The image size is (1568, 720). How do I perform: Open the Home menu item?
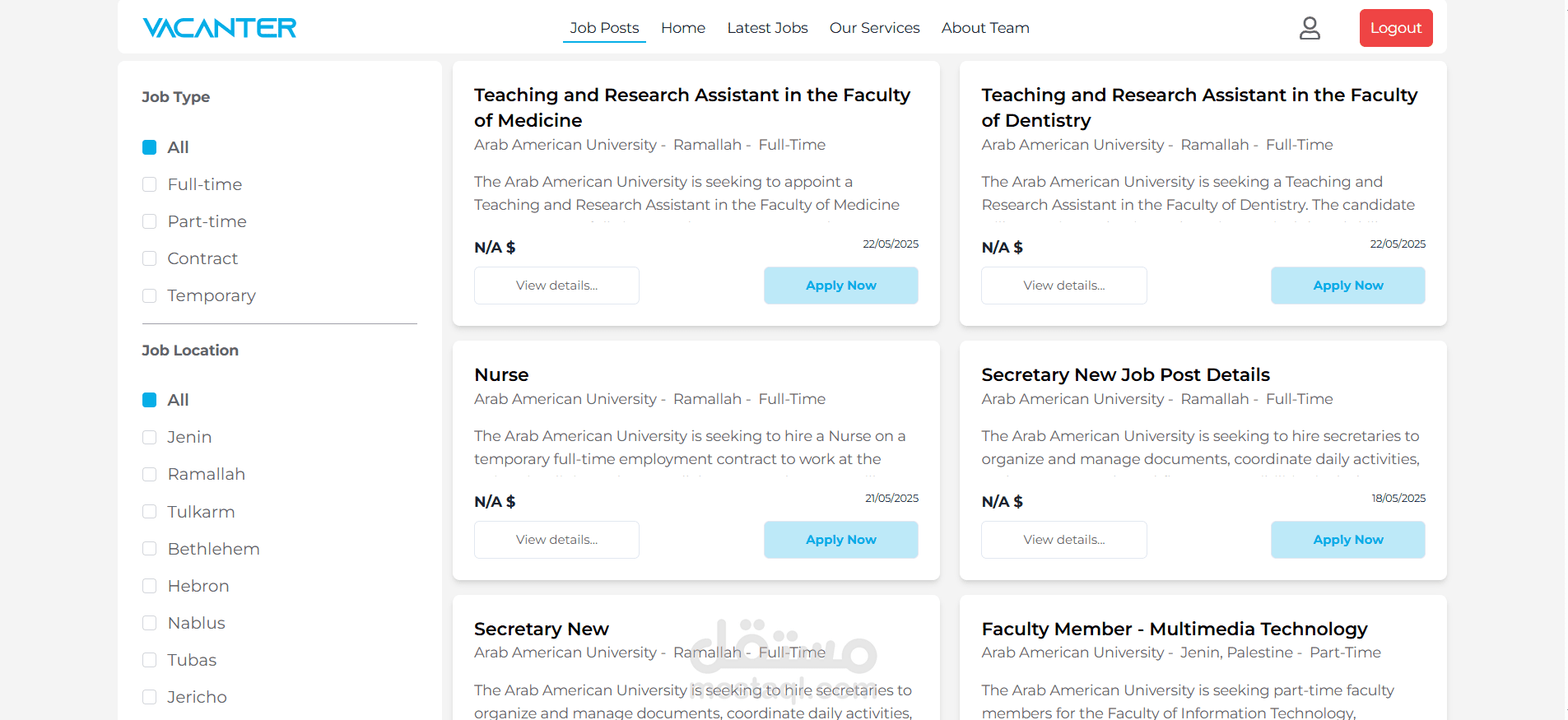[x=683, y=28]
